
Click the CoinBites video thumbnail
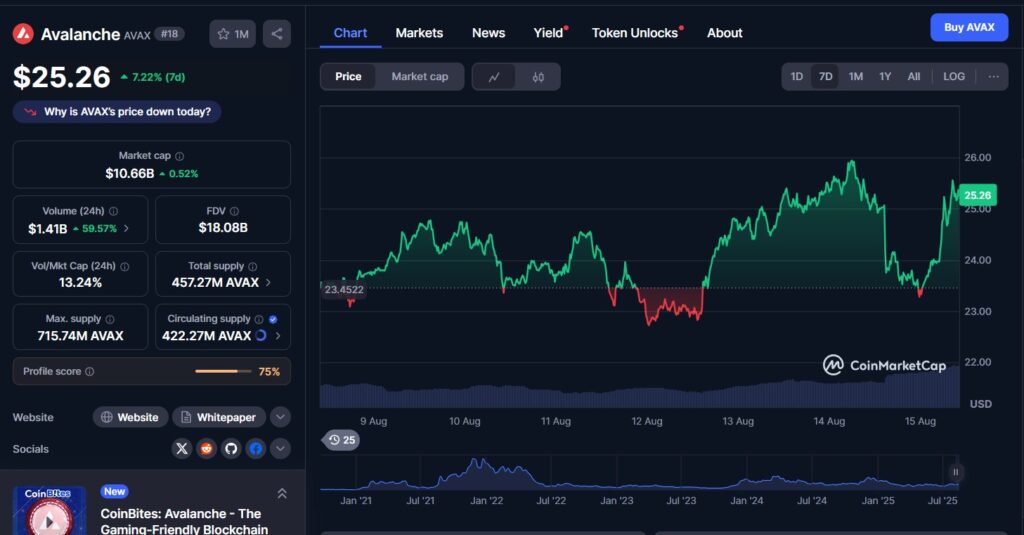[x=50, y=511]
